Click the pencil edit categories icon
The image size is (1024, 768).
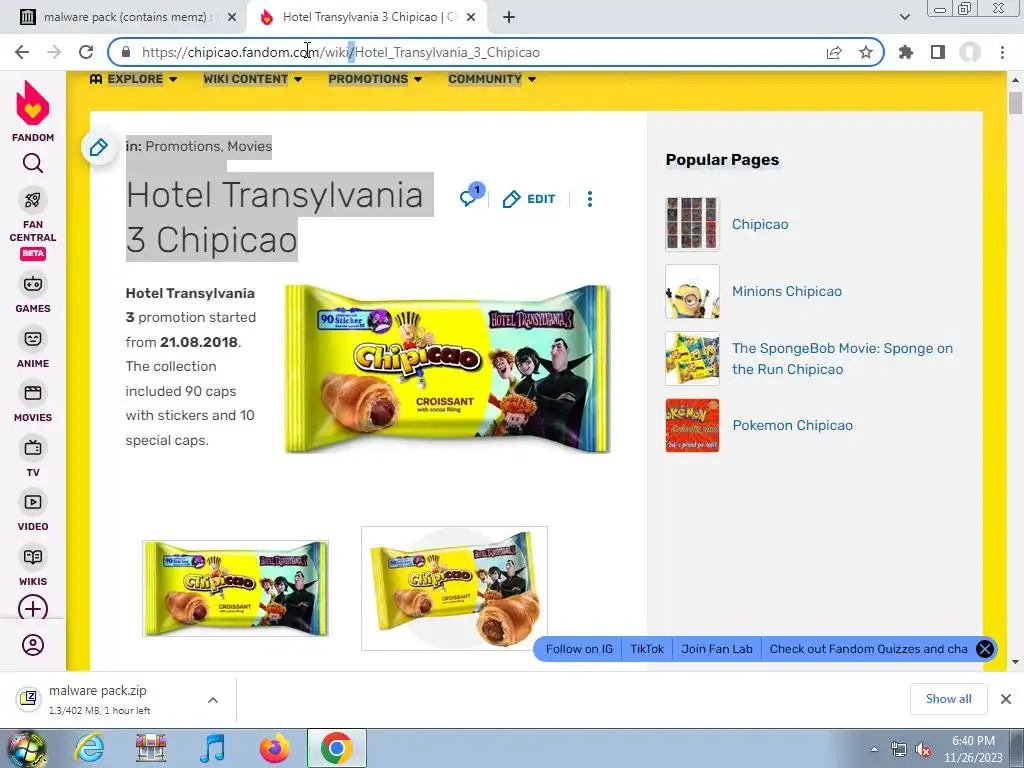[x=99, y=148]
